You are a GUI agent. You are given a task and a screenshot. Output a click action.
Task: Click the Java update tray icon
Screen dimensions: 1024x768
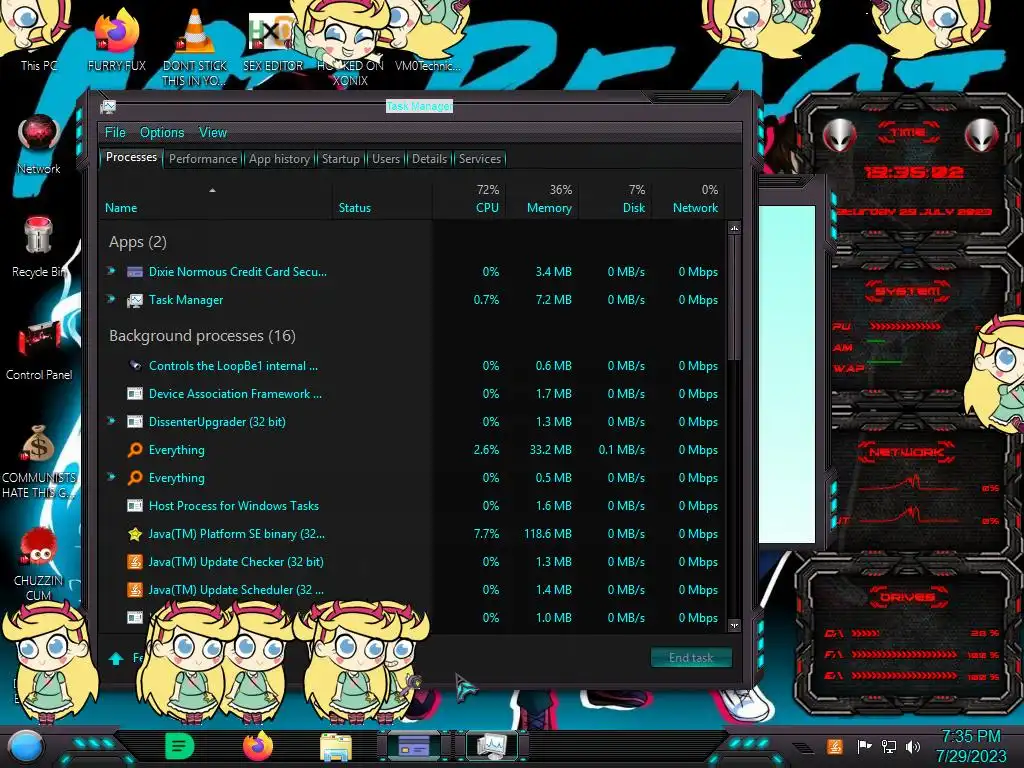pyautogui.click(x=834, y=746)
